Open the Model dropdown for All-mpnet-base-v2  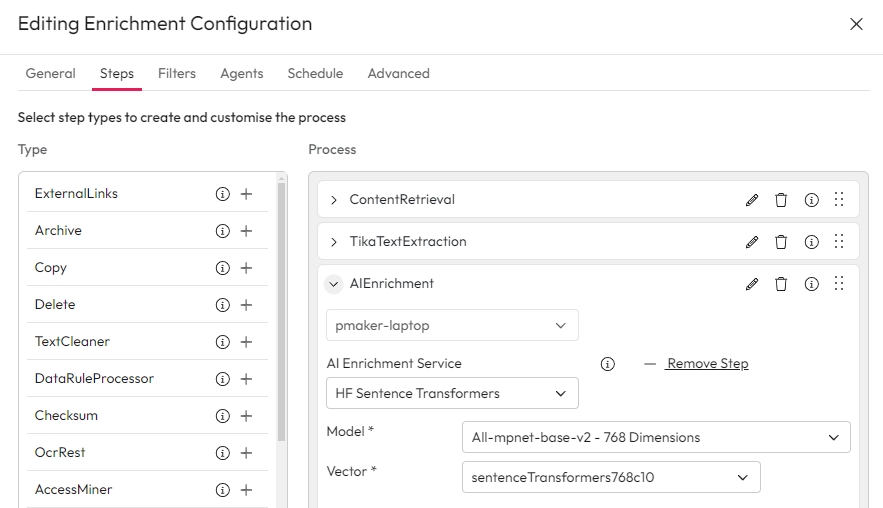pyautogui.click(x=655, y=437)
